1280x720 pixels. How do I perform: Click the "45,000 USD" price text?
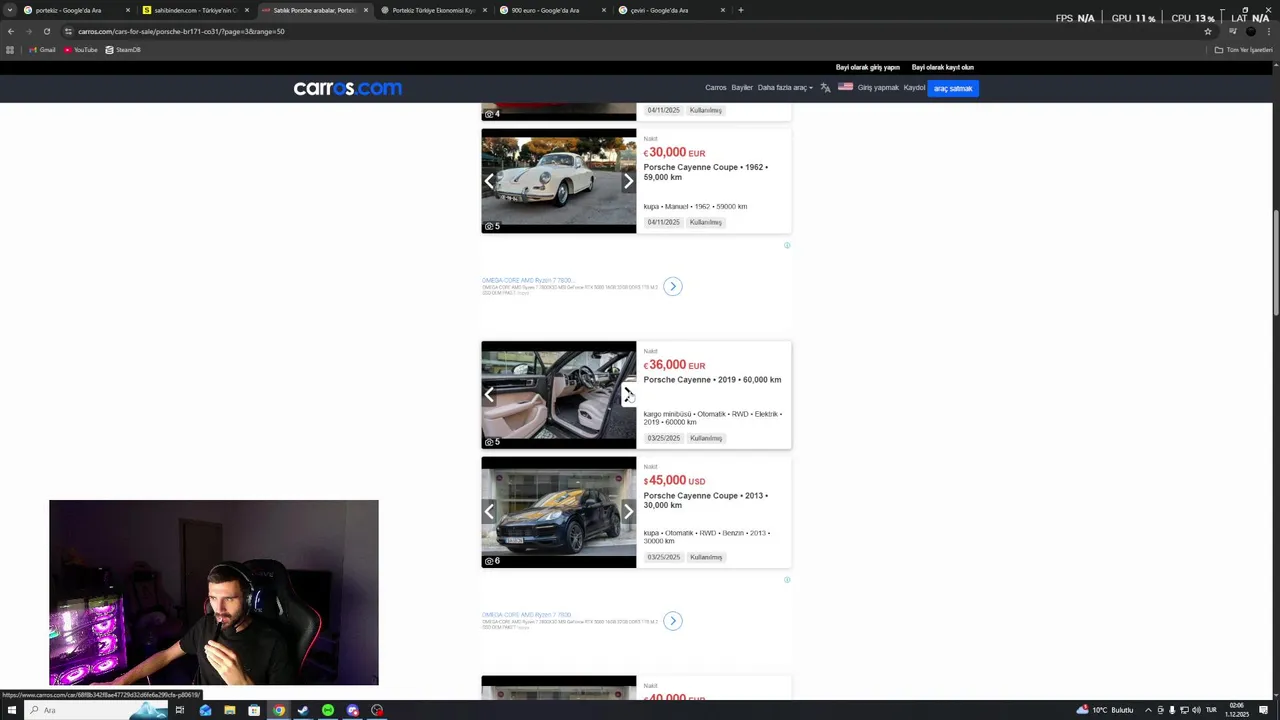(675, 481)
